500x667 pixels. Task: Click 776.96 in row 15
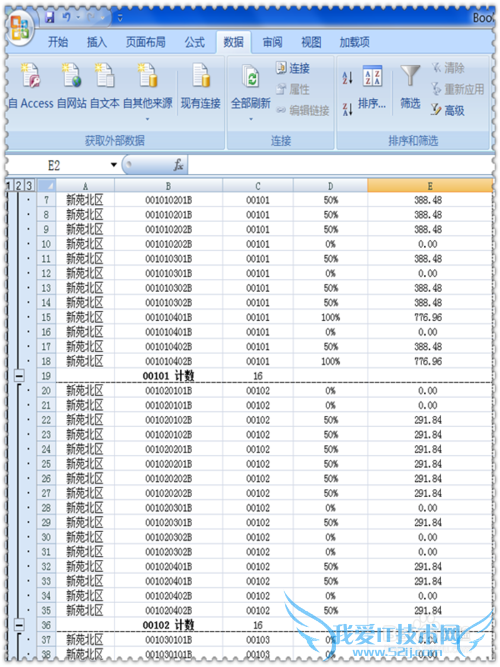point(429,317)
